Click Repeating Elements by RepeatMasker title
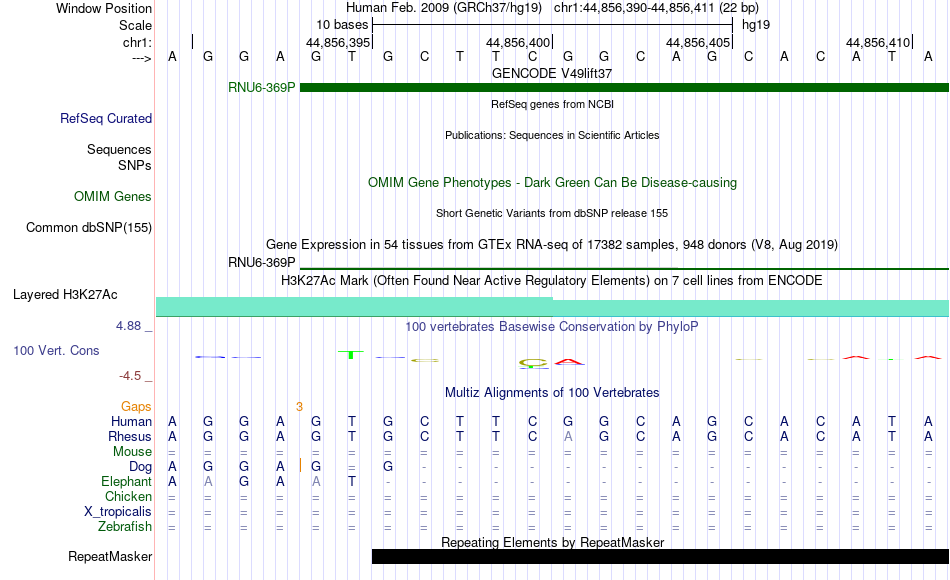Screen dimensions: 950x580 tap(552, 542)
